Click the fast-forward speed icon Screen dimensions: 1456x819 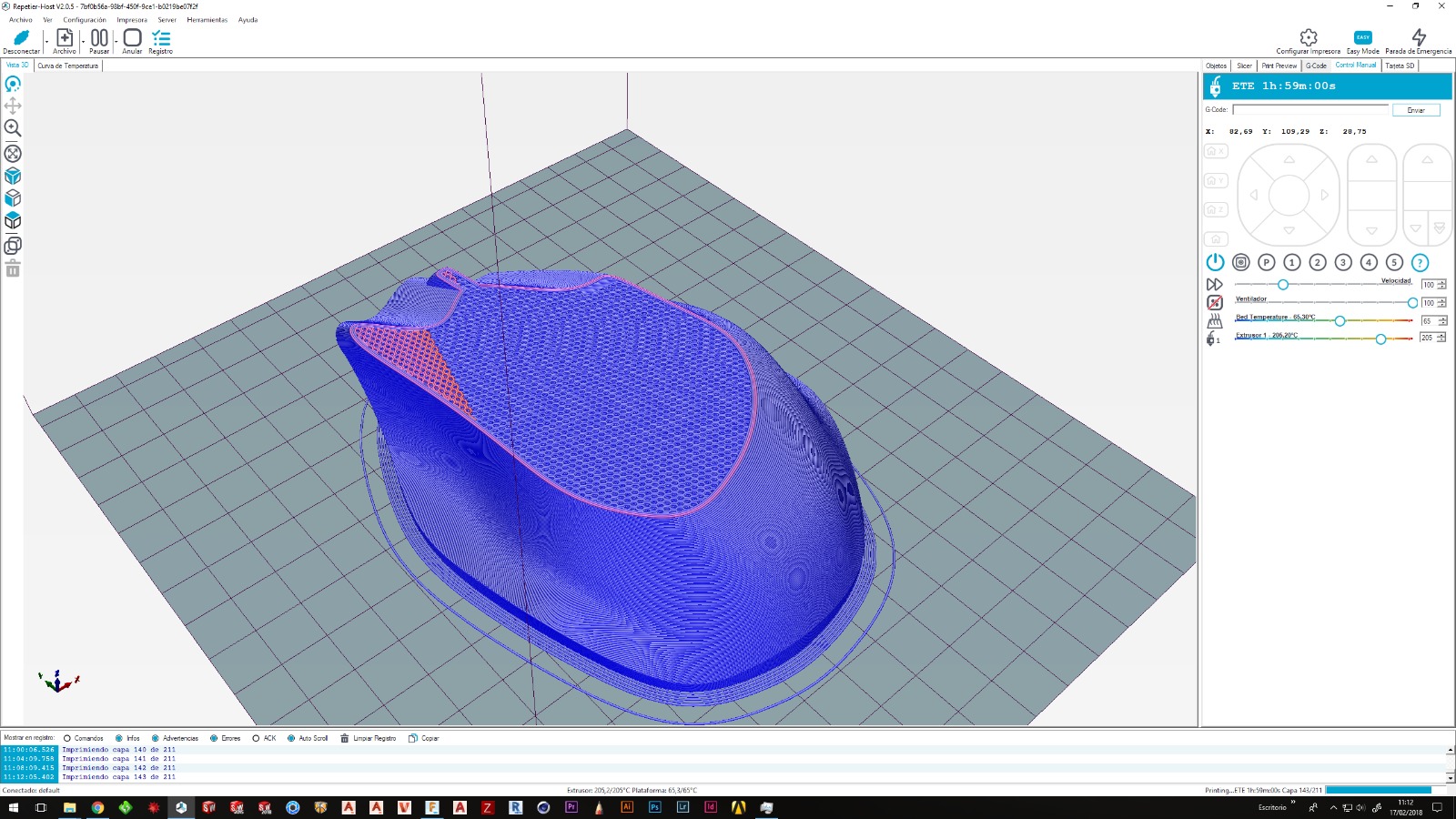1215,284
